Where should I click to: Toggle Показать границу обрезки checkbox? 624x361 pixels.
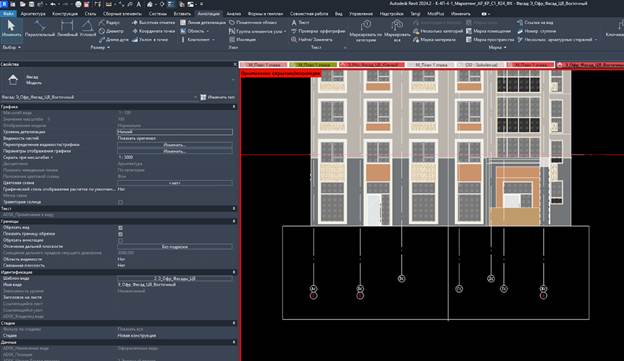pos(120,234)
